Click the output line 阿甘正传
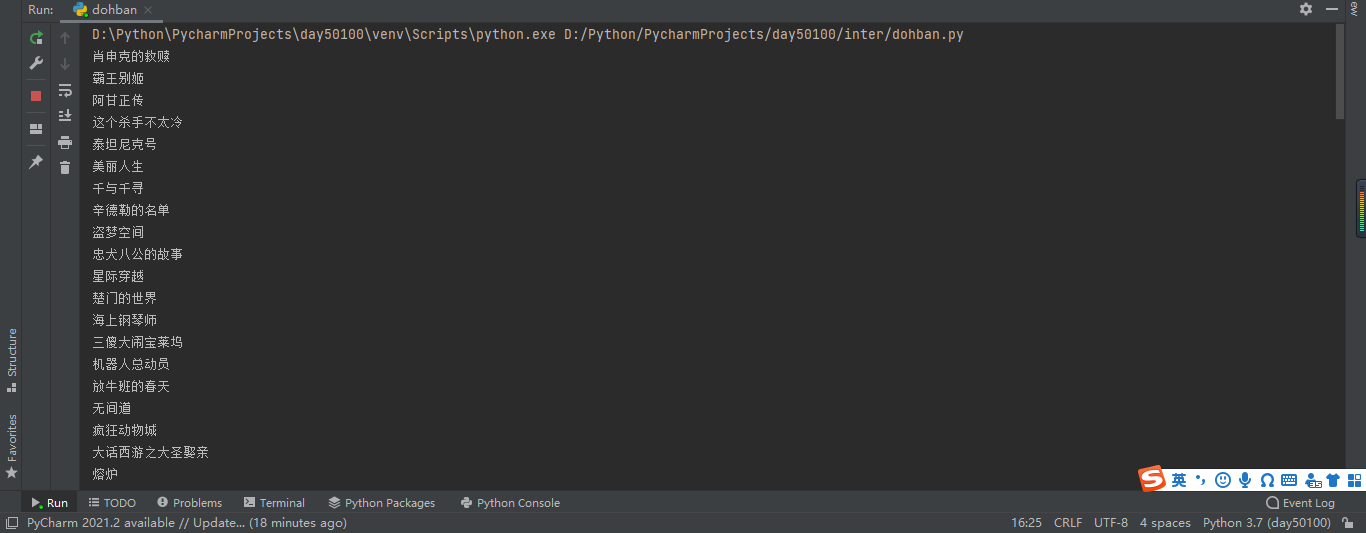Image resolution: width=1366 pixels, height=533 pixels. click(x=118, y=100)
